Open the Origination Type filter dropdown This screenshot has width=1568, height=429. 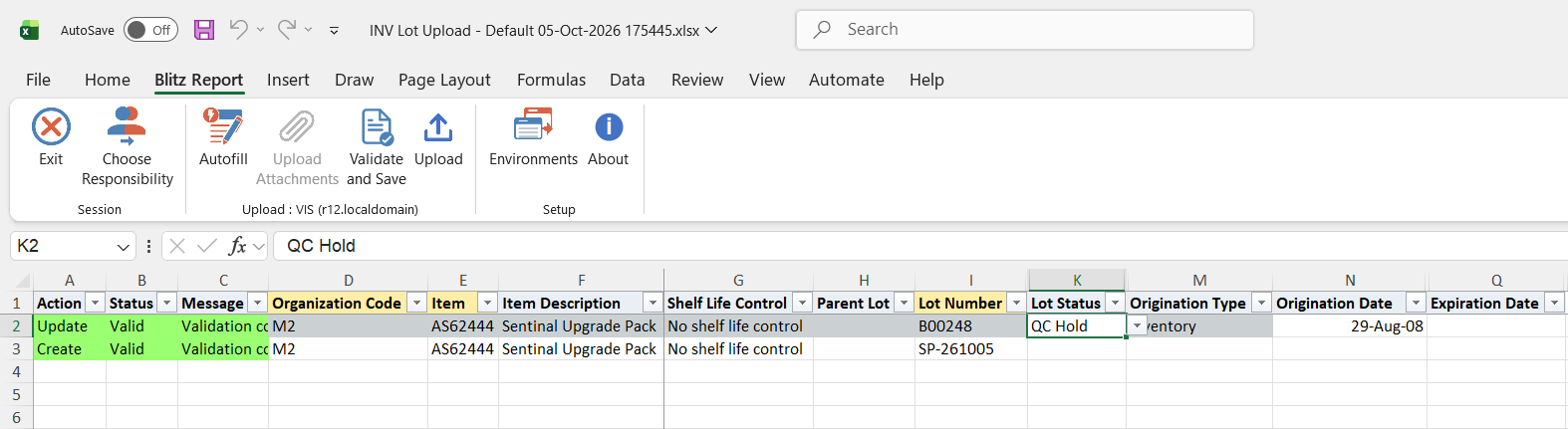(1261, 303)
